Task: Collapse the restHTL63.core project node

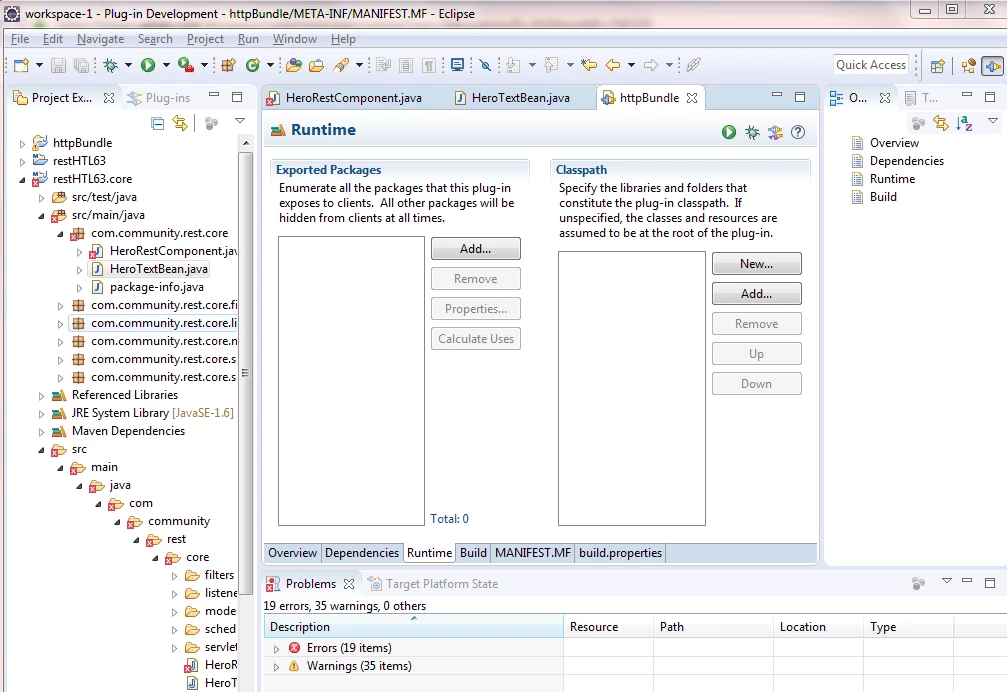Action: (x=22, y=180)
